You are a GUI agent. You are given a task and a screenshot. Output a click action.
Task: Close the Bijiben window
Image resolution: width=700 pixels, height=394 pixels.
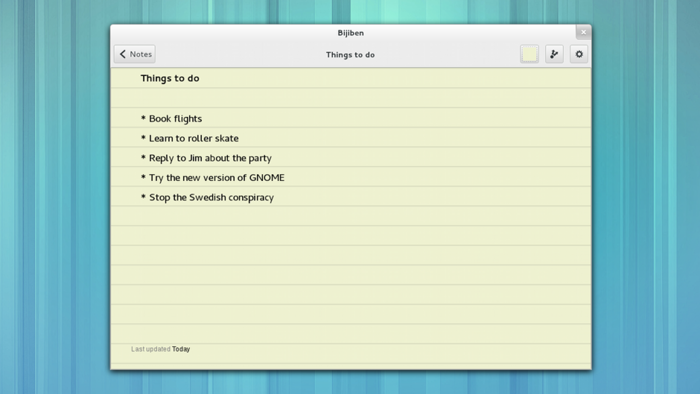(583, 32)
